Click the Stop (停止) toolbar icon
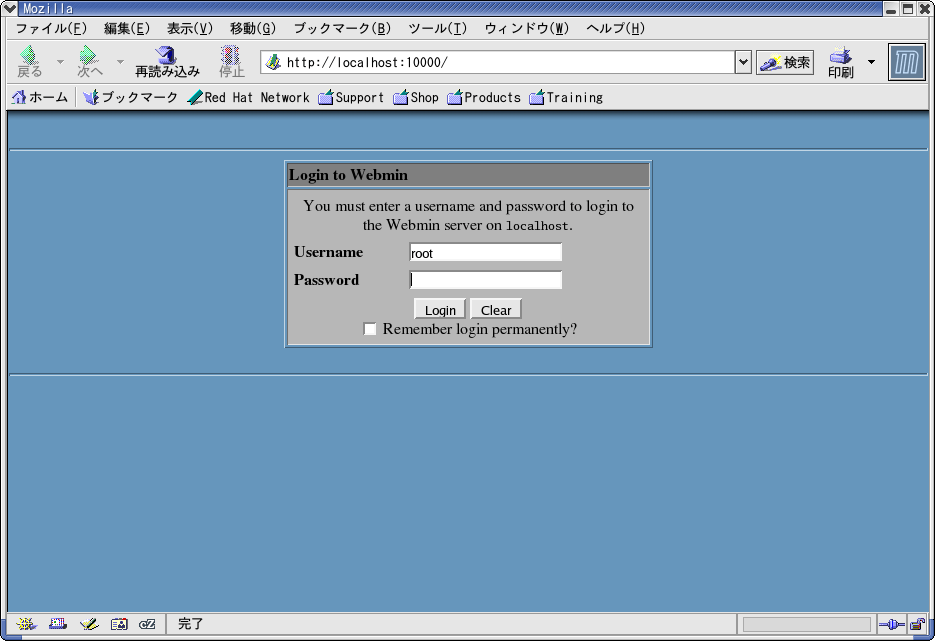The image size is (935, 641). click(231, 55)
